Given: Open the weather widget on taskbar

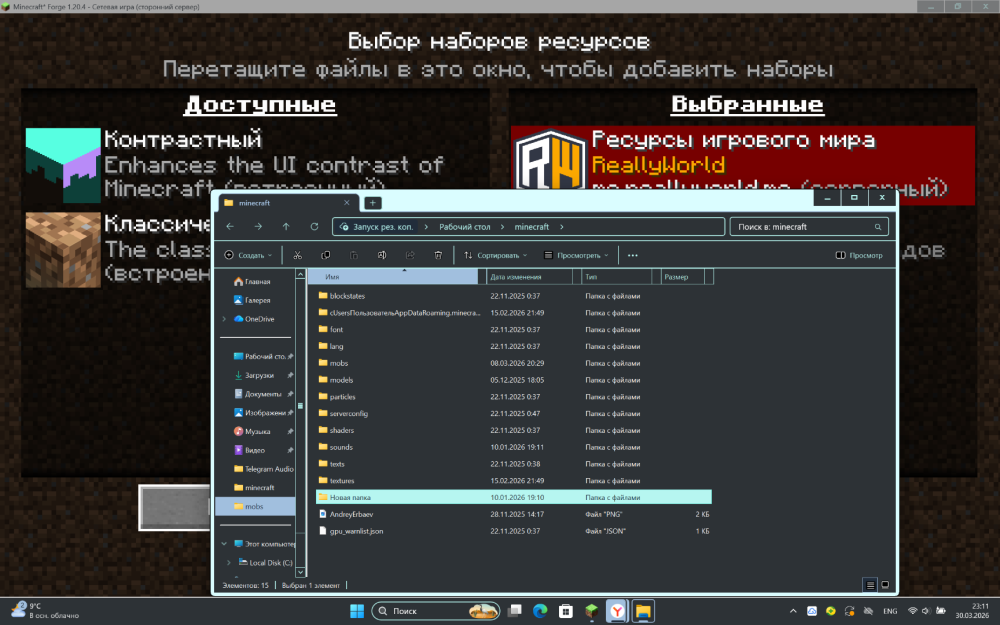Looking at the screenshot, I should (45, 611).
